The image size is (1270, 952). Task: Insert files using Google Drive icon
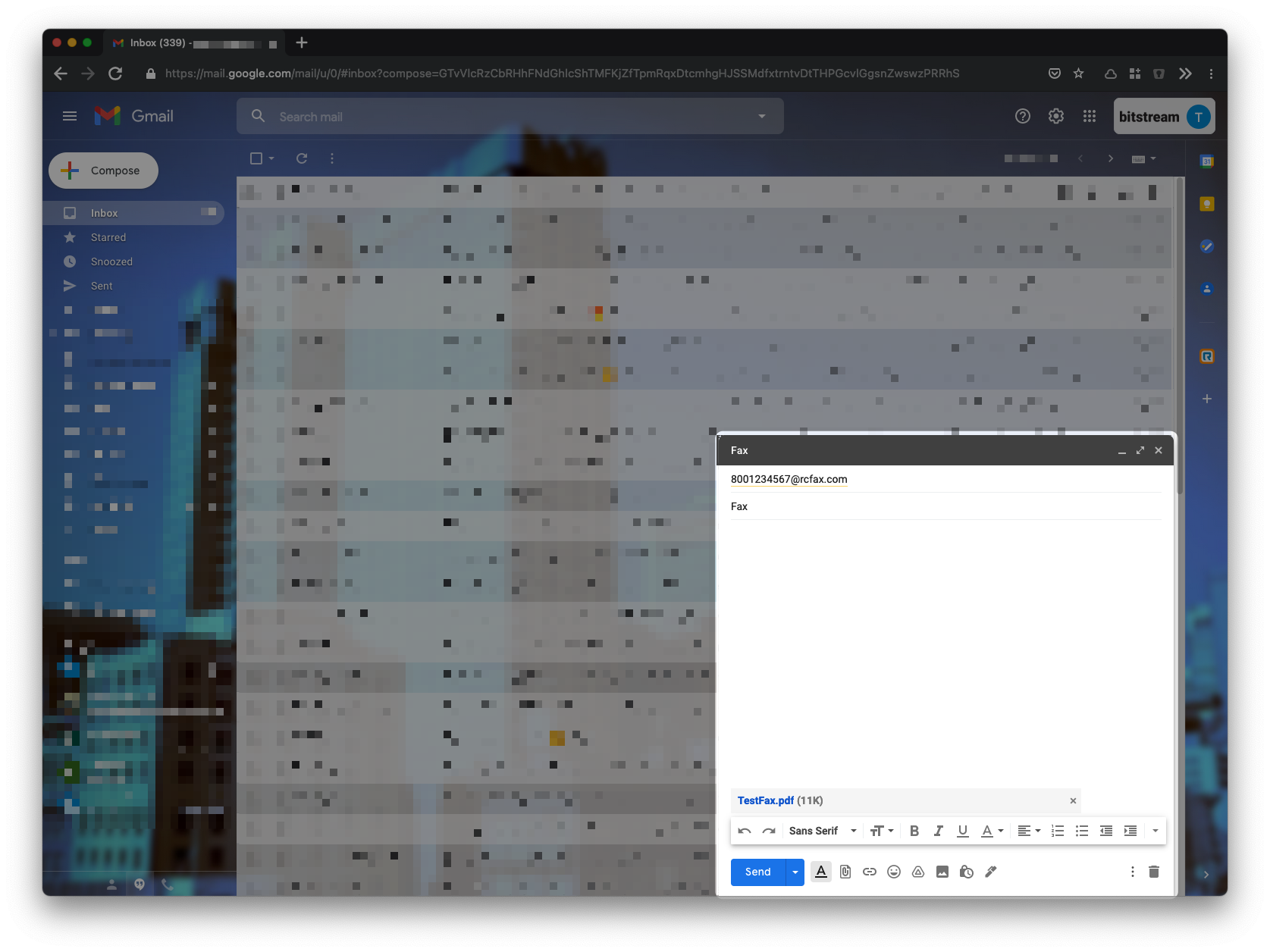918,872
